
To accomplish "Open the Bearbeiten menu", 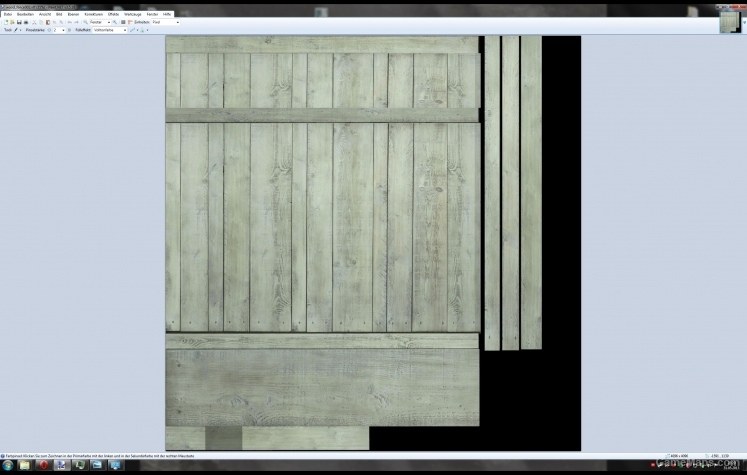I will tap(25, 14).
